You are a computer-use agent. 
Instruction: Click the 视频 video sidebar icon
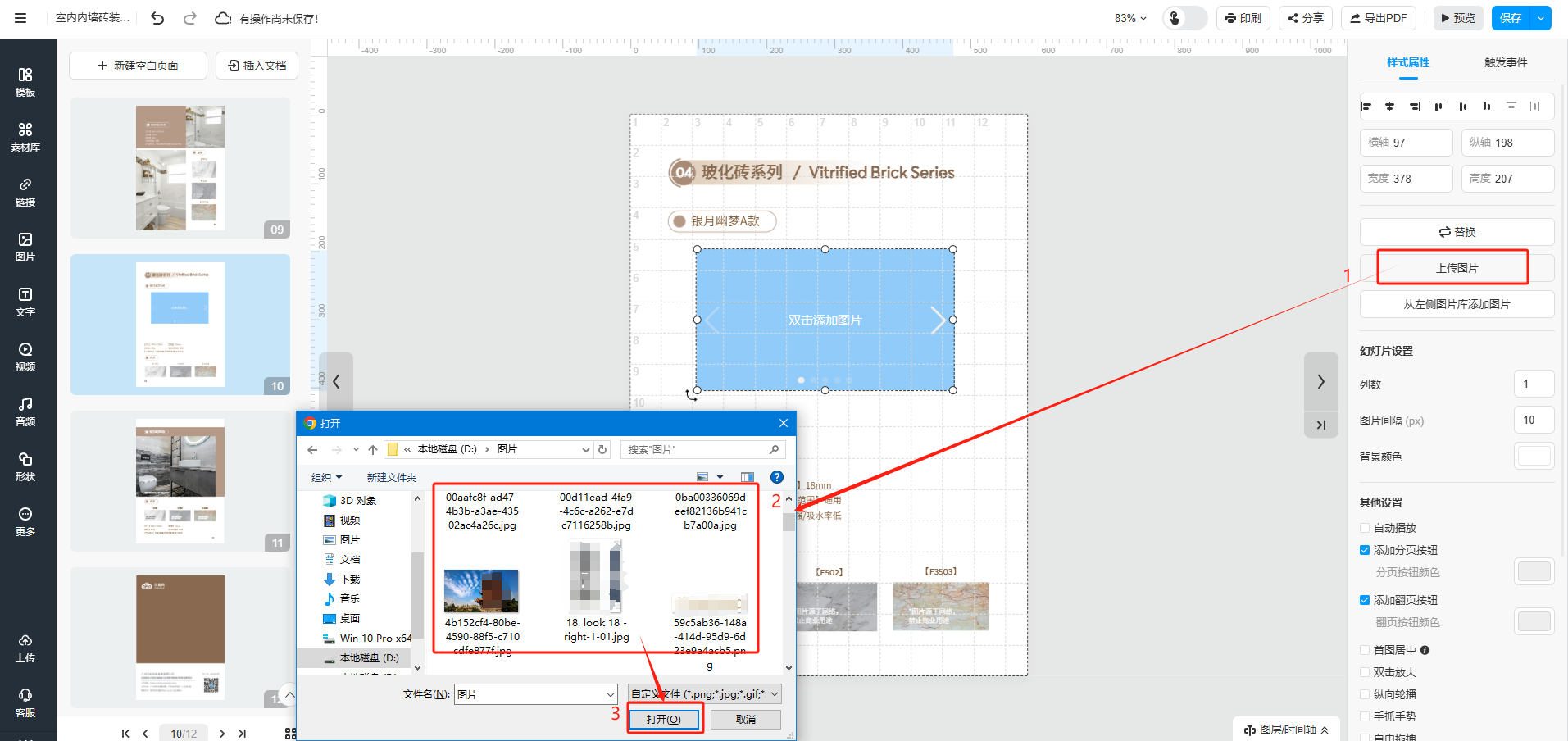[x=25, y=357]
